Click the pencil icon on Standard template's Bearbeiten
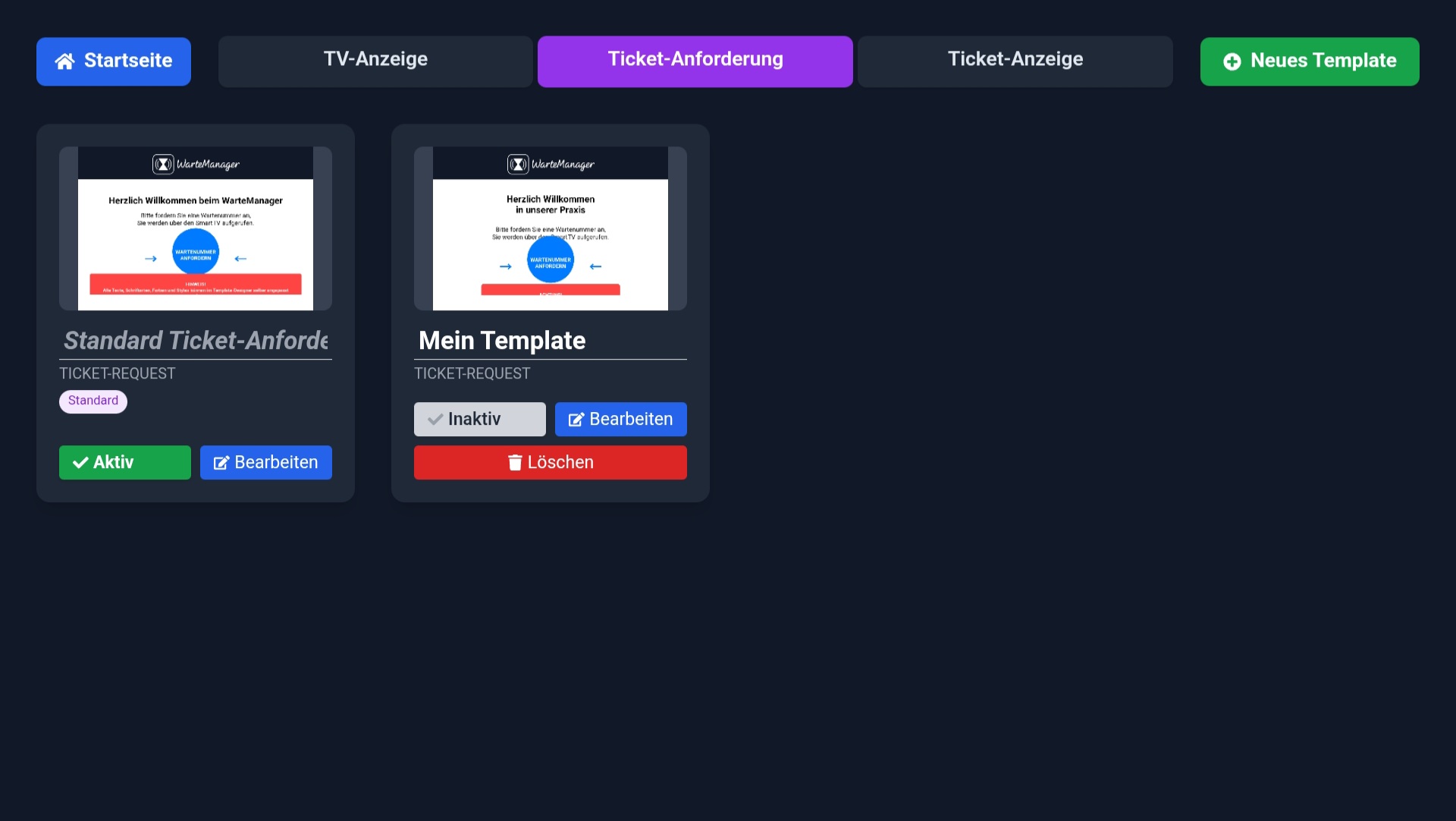 point(221,463)
